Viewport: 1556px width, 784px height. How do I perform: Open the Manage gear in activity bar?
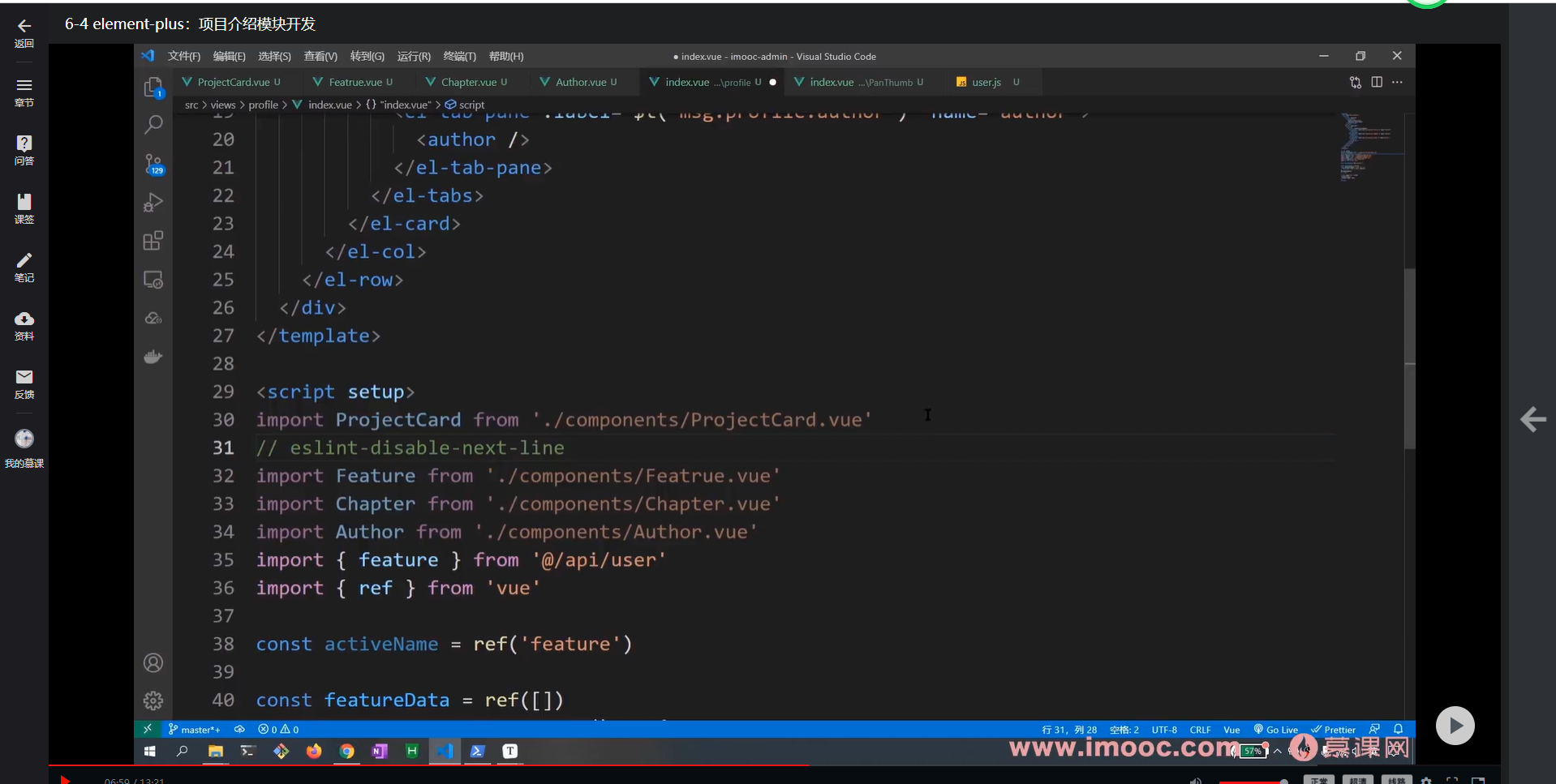(153, 700)
